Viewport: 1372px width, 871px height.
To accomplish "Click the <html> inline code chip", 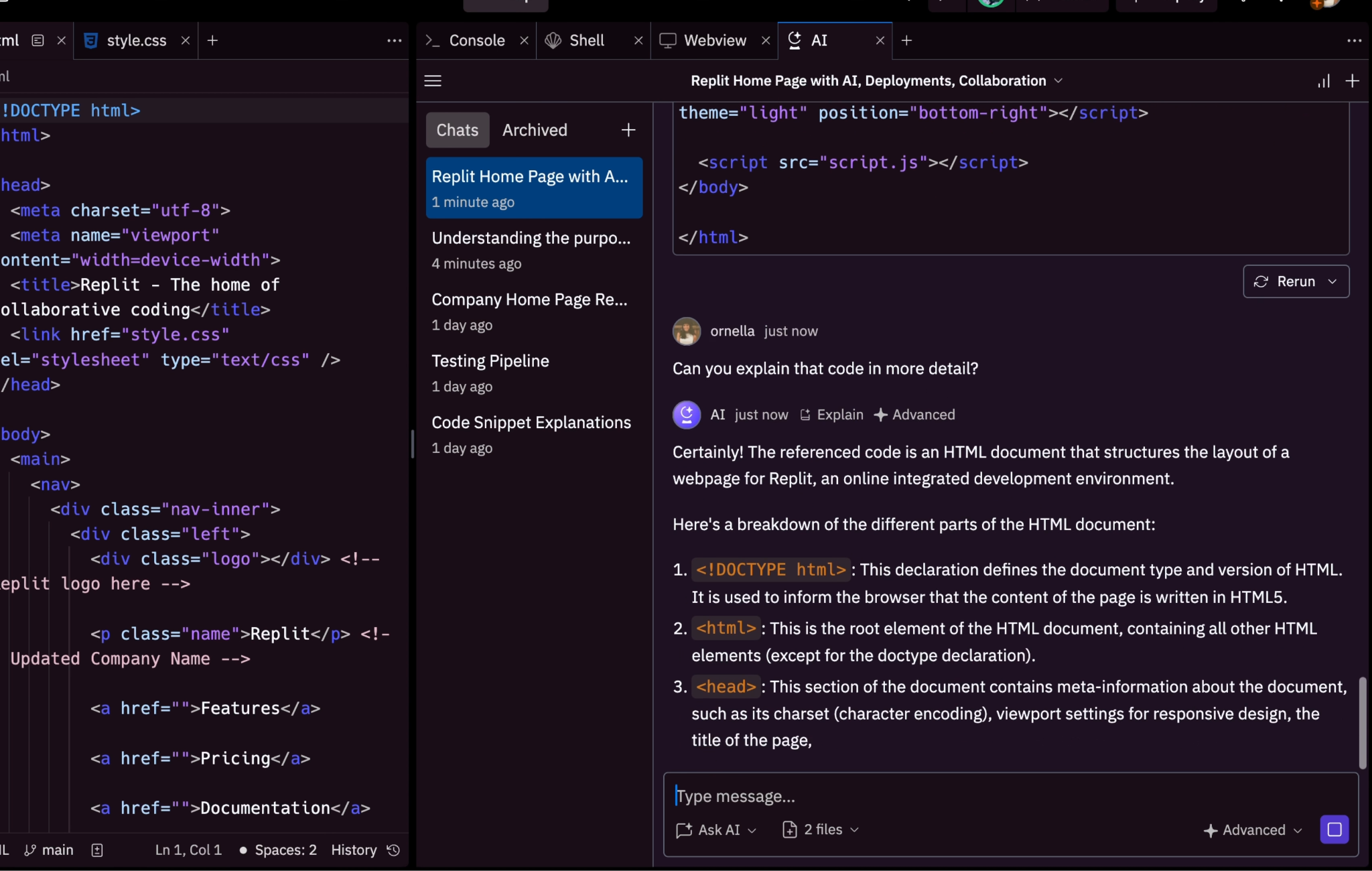I will (x=726, y=628).
